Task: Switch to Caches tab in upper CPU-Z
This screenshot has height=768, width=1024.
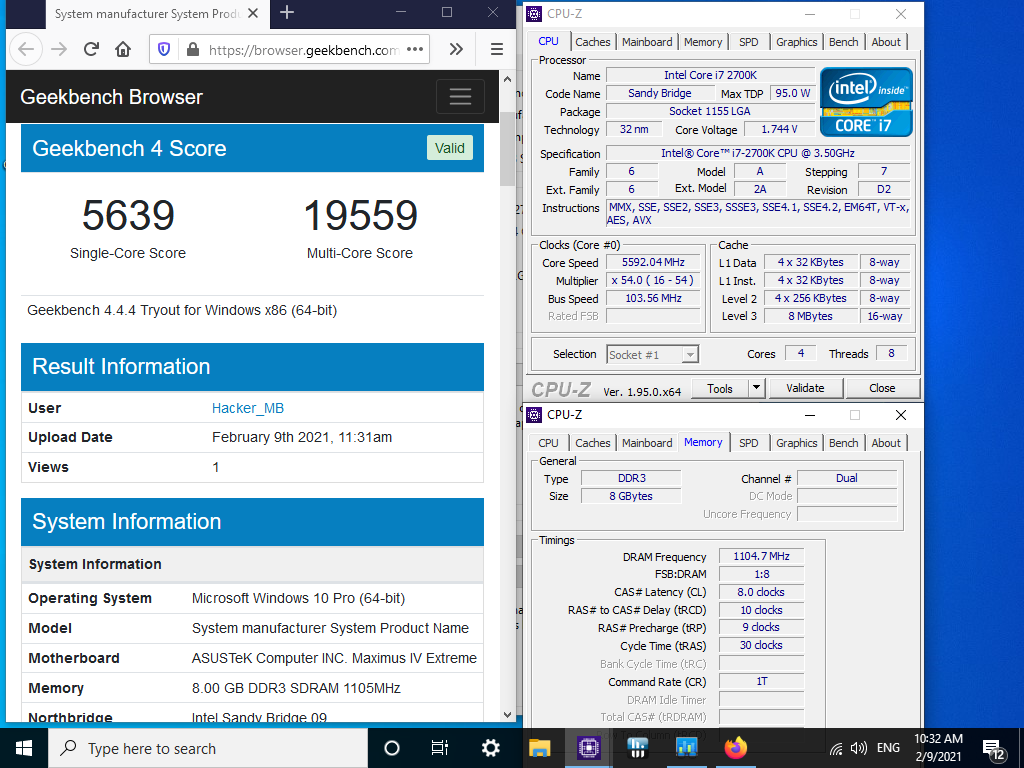Action: point(592,42)
